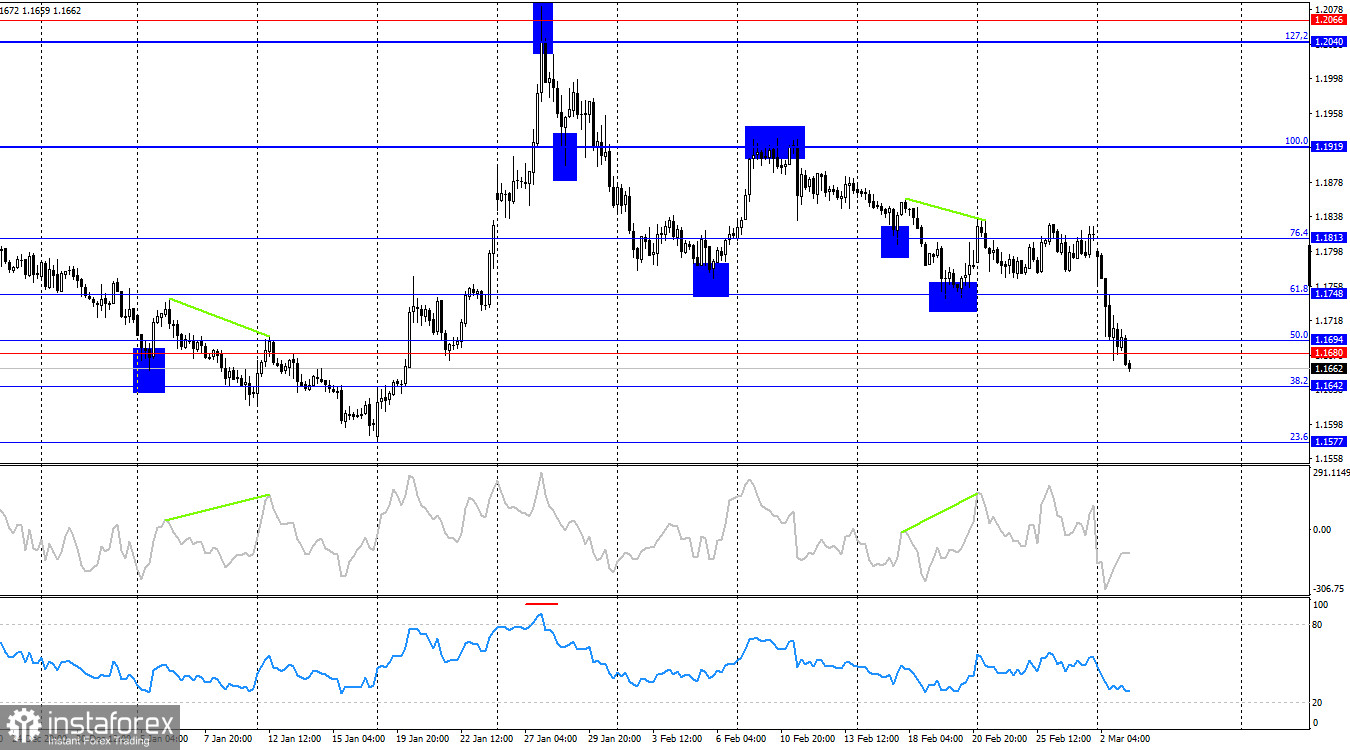
Task: Select the blue 1.1694 price axis label
Action: pos(1329,340)
